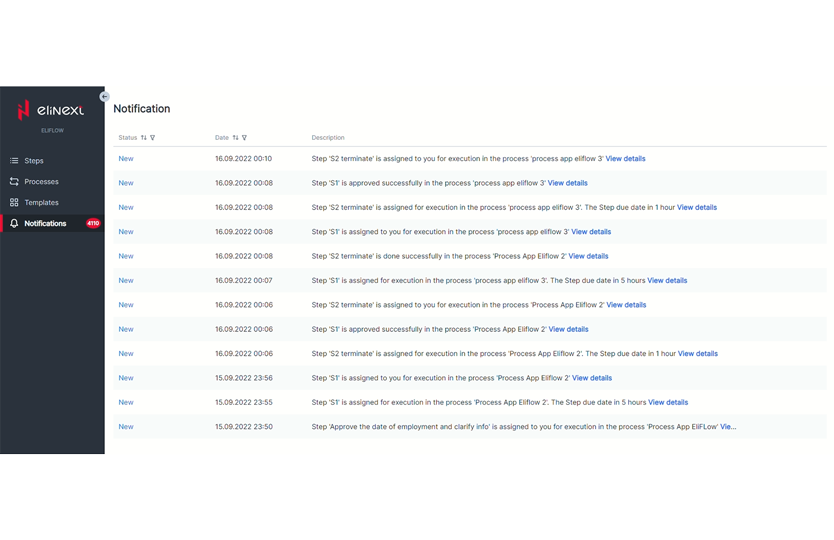Screen dimensions: 834x540
Task: Open the Steps menu item
Action: 34,161
